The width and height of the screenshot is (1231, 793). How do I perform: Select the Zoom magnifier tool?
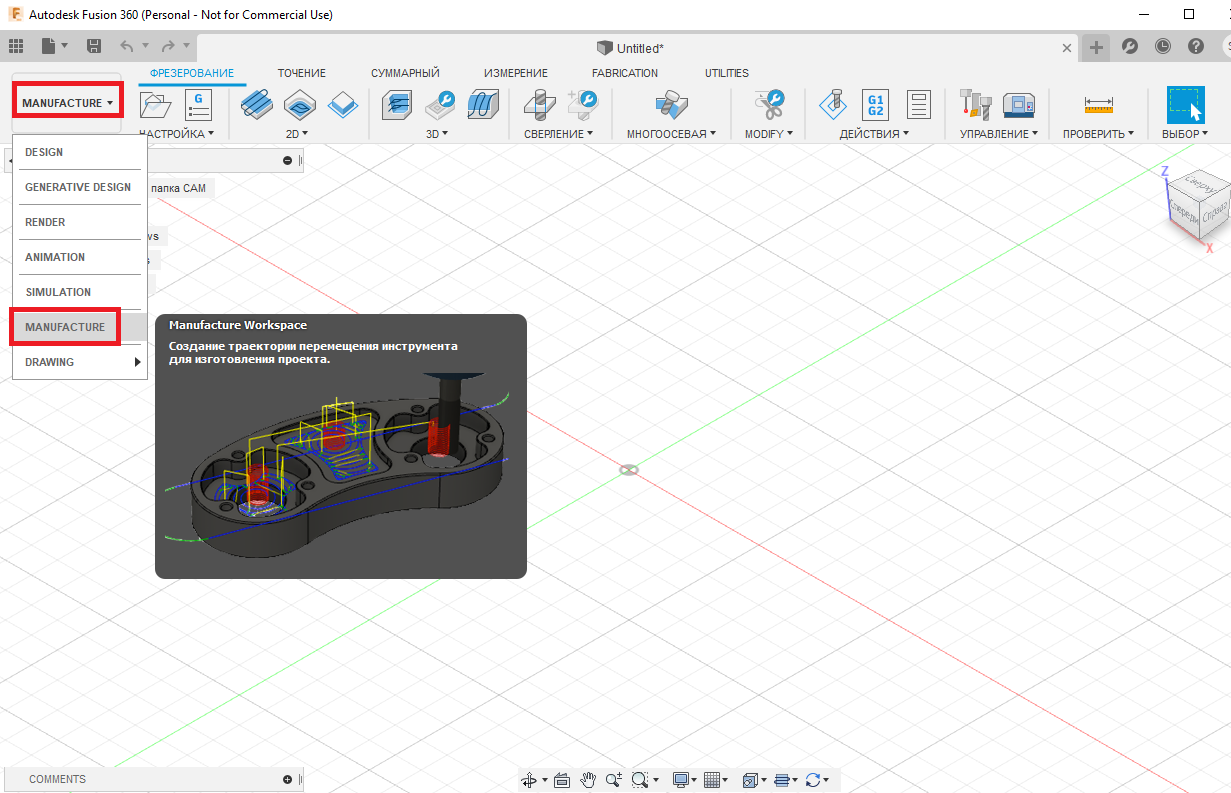pyautogui.click(x=613, y=780)
